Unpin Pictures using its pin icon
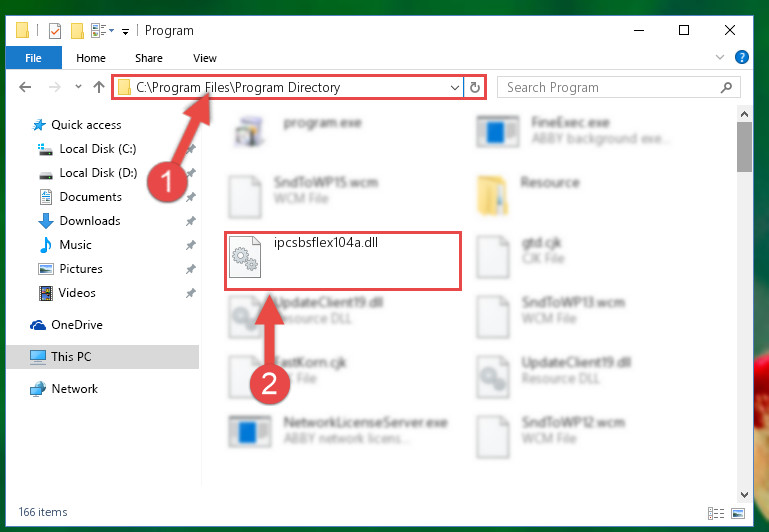Screen dimensions: 769x532 [x=190, y=269]
